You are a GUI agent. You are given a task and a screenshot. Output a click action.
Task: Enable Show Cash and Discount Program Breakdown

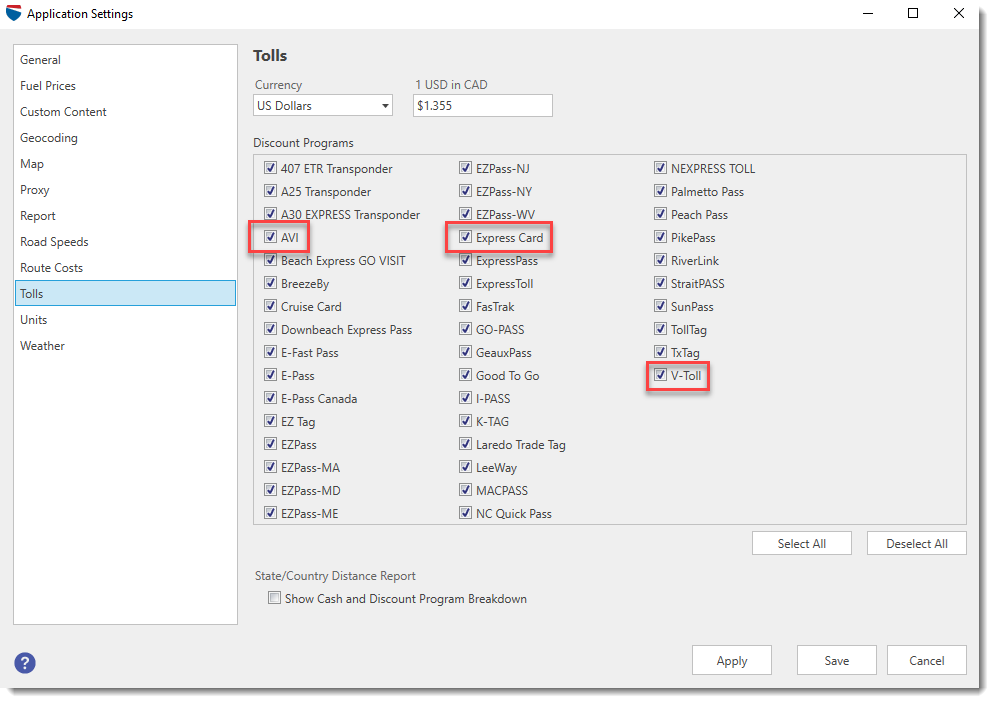tap(274, 598)
